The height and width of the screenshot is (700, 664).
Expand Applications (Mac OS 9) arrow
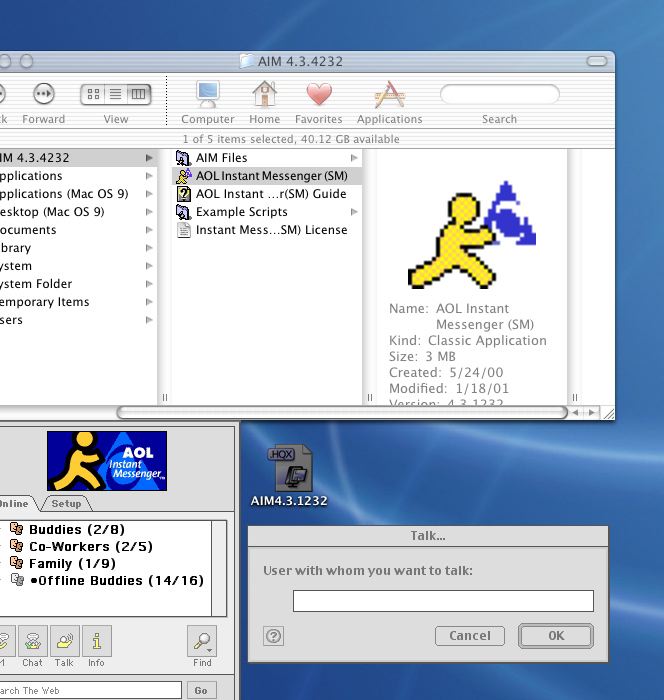click(149, 194)
